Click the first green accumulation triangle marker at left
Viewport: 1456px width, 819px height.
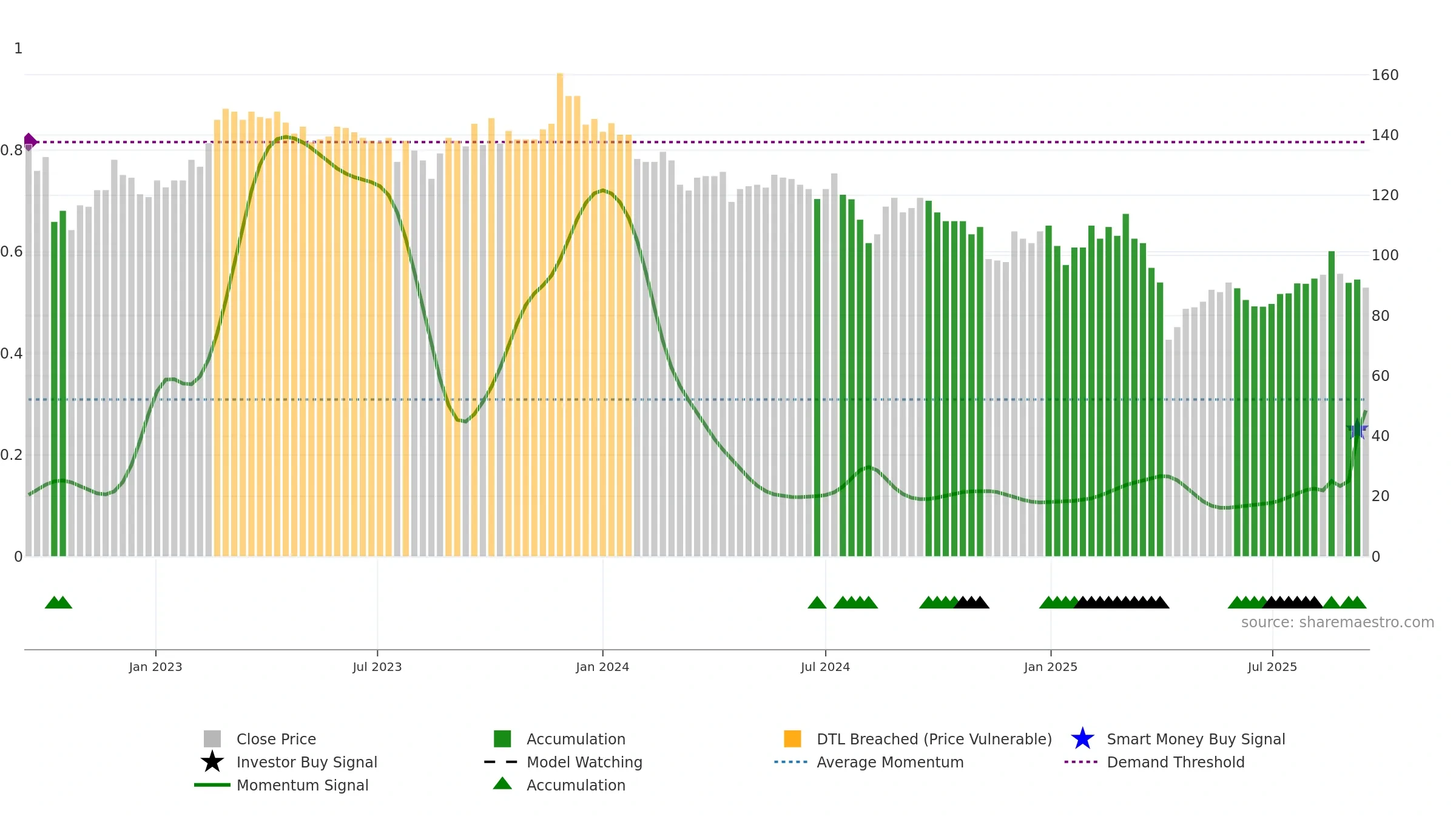pyautogui.click(x=53, y=602)
